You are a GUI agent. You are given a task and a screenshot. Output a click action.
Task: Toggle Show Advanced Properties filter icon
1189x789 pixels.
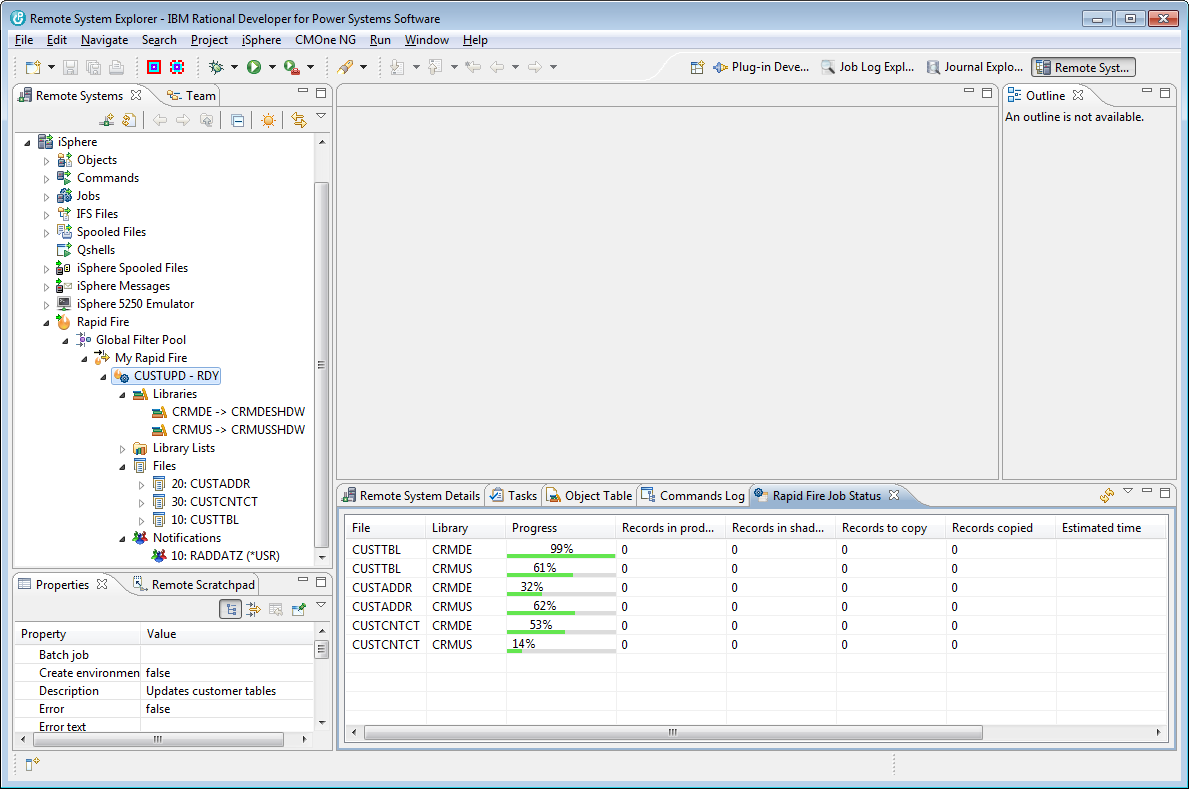(x=253, y=609)
